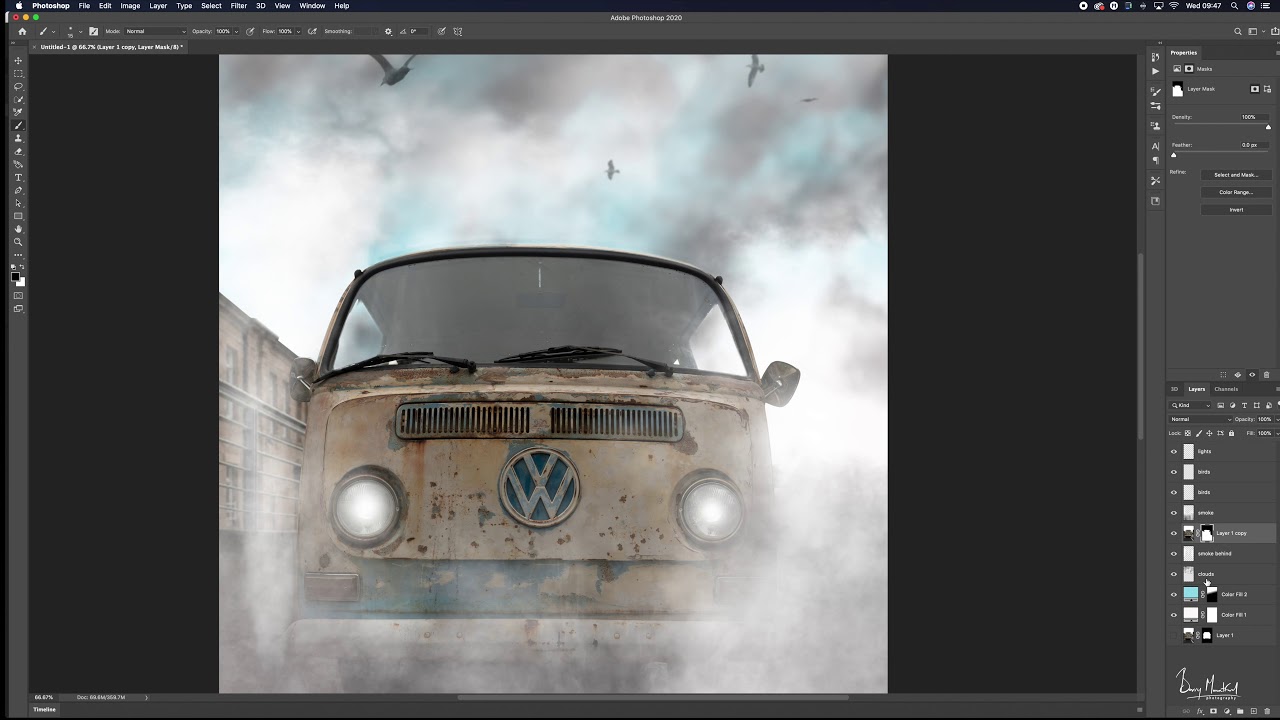Open the Edit Toolbar three-dots menu
Image resolution: width=1280 pixels, height=720 pixels.
tap(18, 255)
